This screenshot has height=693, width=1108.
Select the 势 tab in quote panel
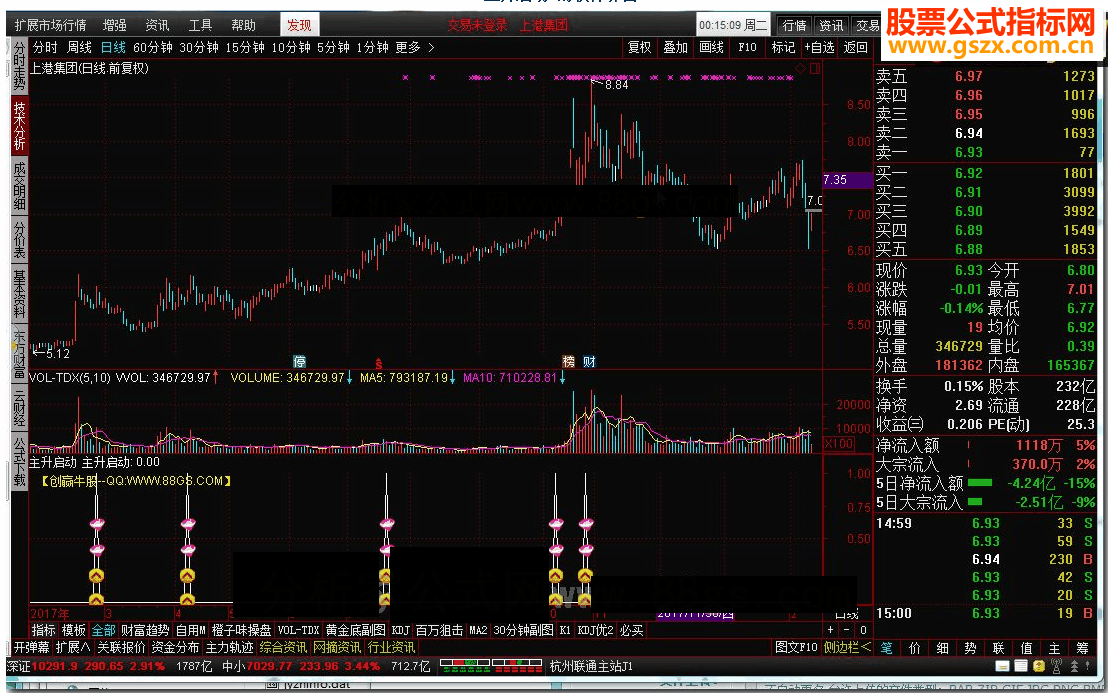[x=970, y=648]
